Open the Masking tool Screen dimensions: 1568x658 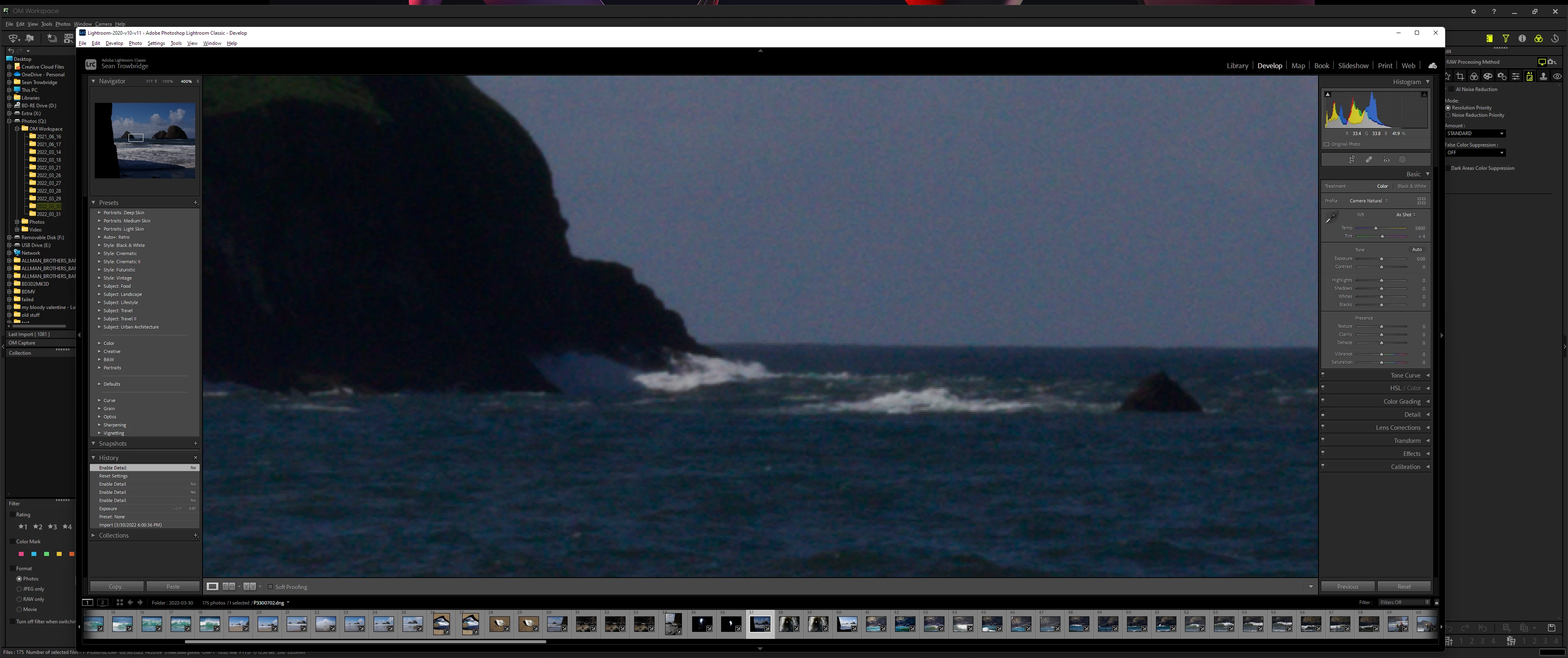[1403, 160]
